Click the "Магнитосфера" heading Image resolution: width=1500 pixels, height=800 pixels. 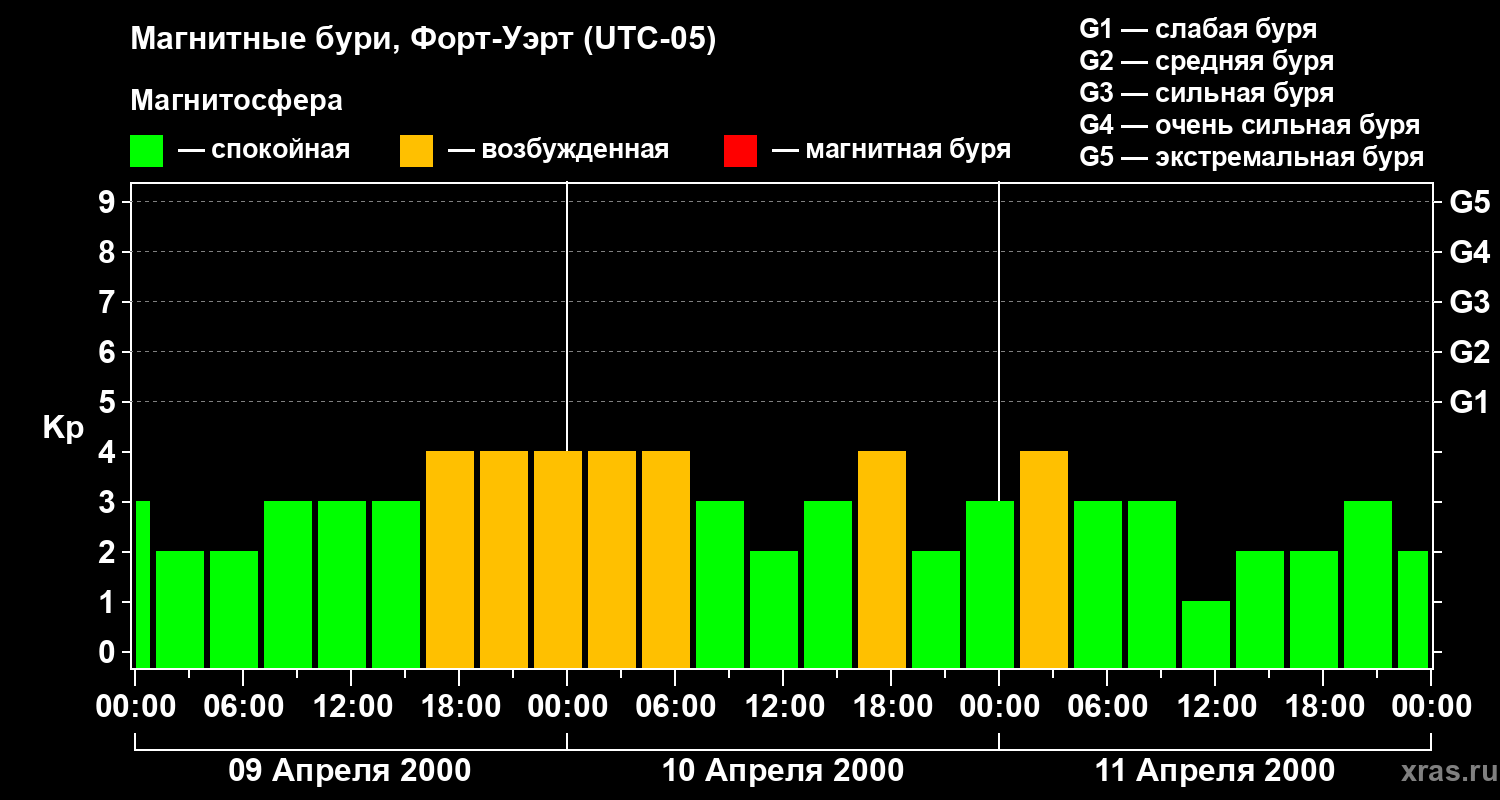click(236, 101)
